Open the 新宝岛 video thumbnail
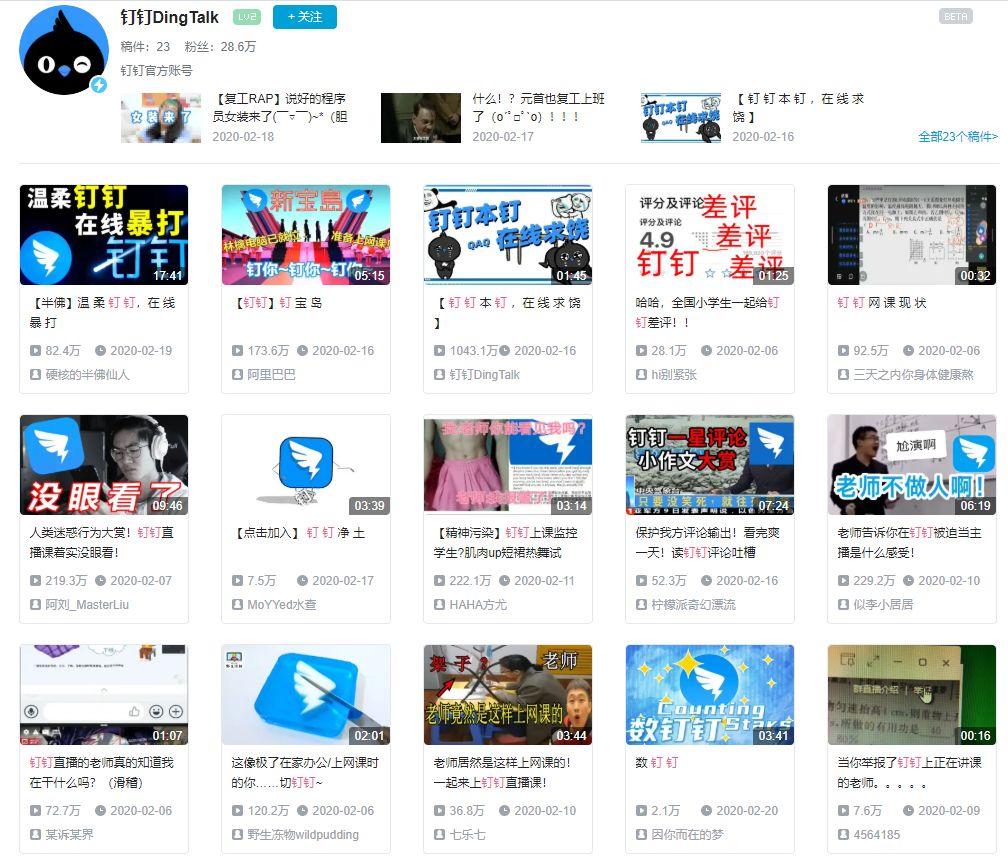1008x863 pixels. pos(305,235)
